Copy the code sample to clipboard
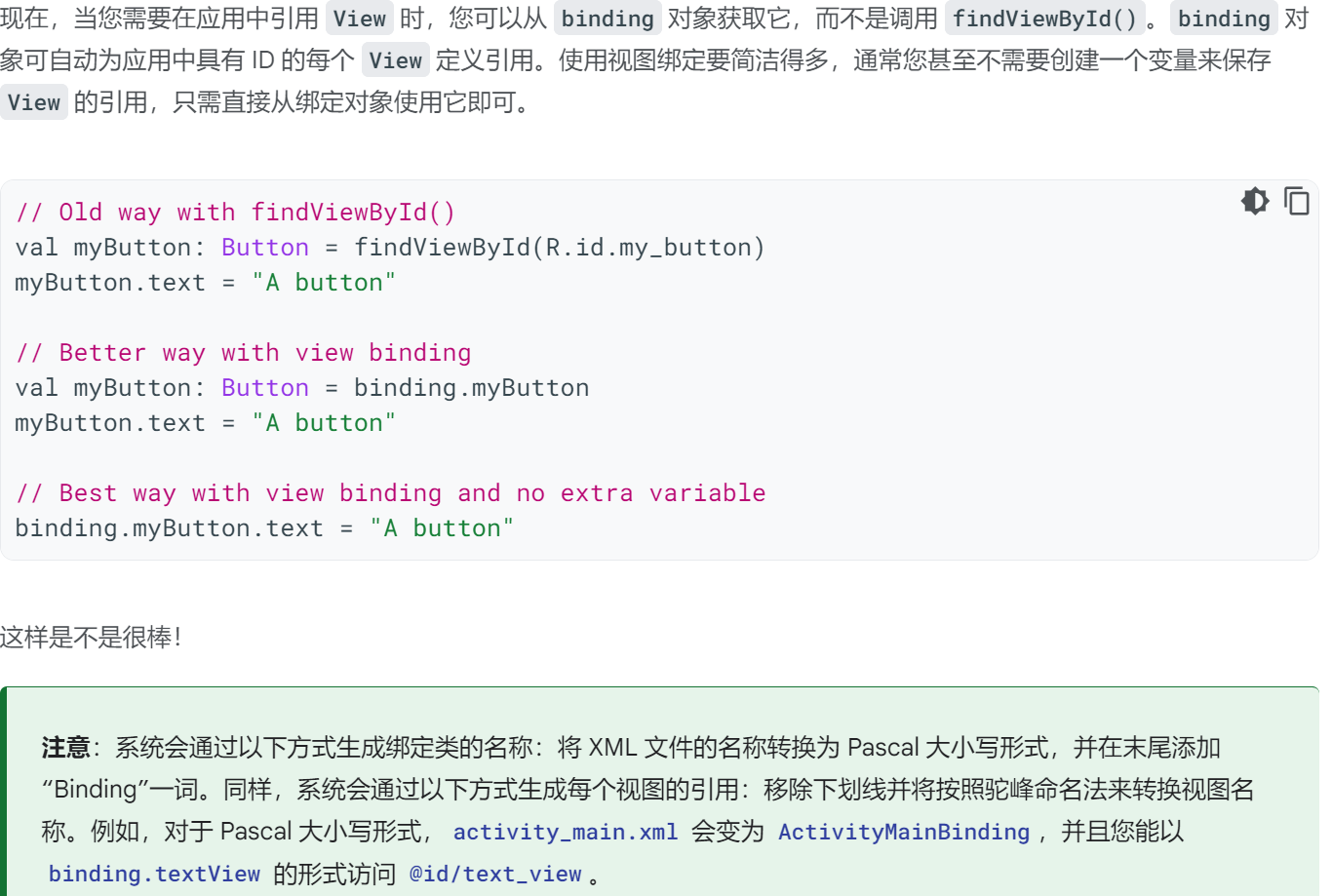This screenshot has height=896, width=1332. (x=1296, y=201)
